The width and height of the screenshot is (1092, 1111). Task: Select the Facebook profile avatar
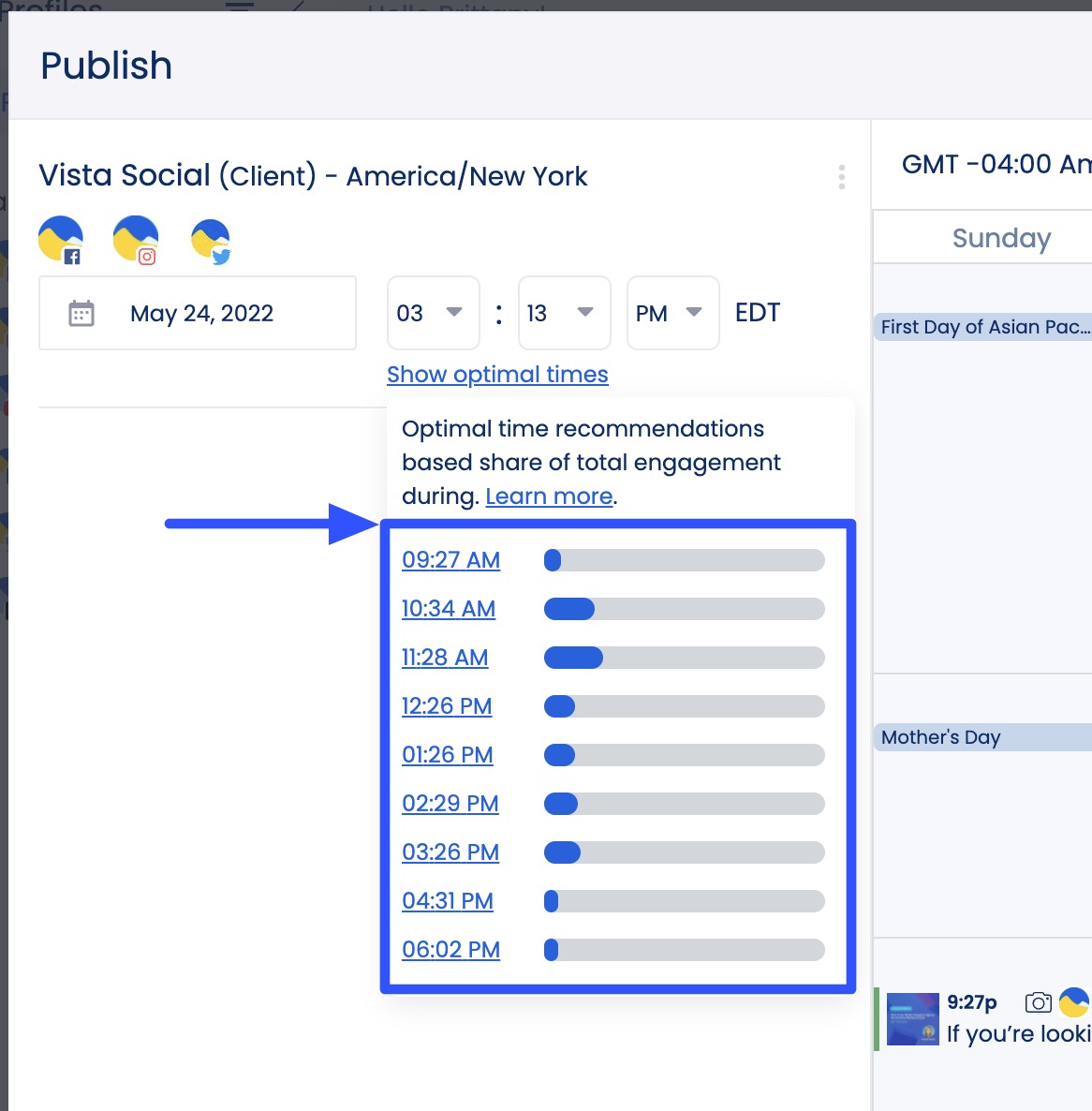click(59, 238)
